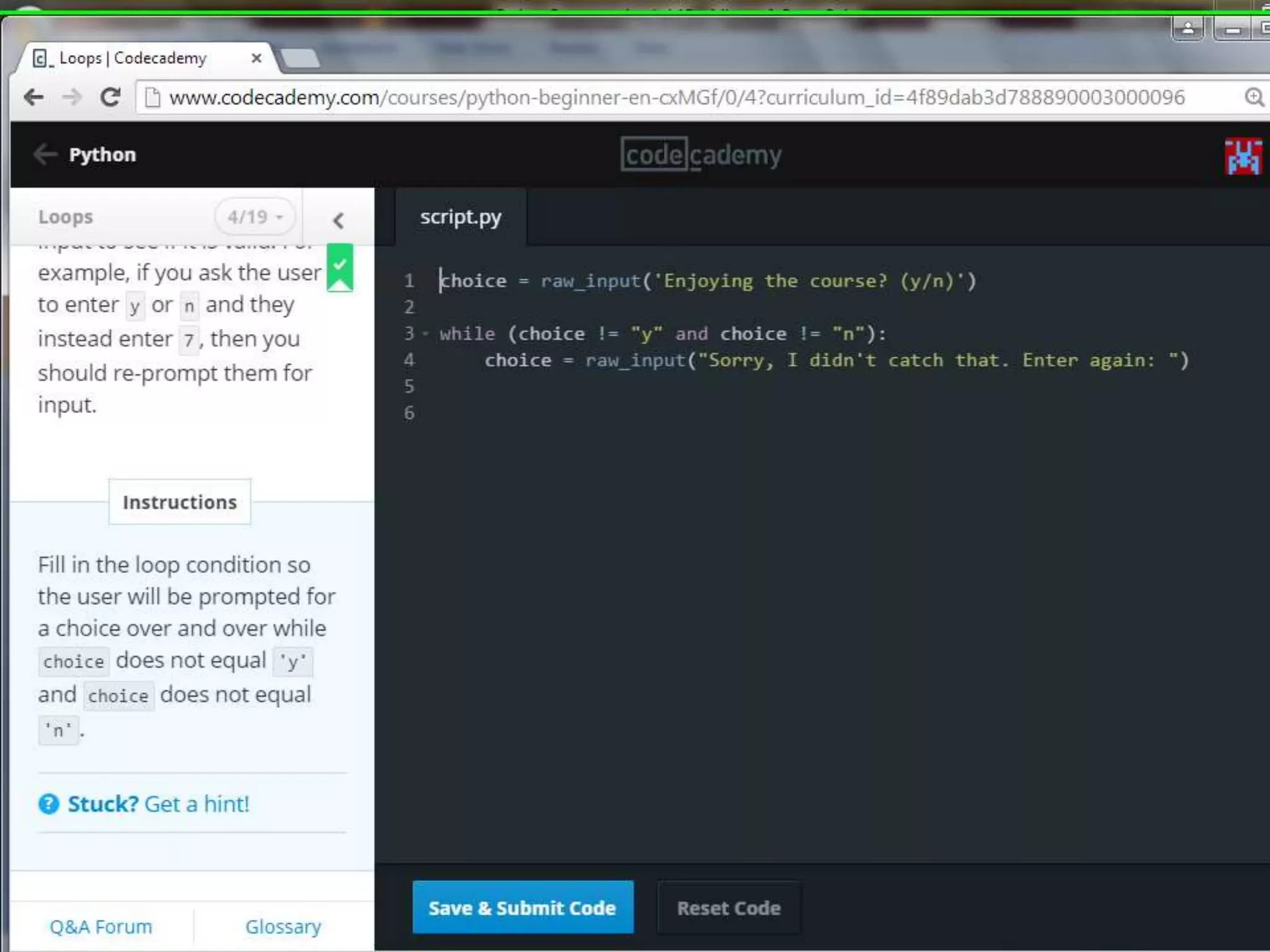
Task: Click the browser forward arrow
Action: point(72,97)
